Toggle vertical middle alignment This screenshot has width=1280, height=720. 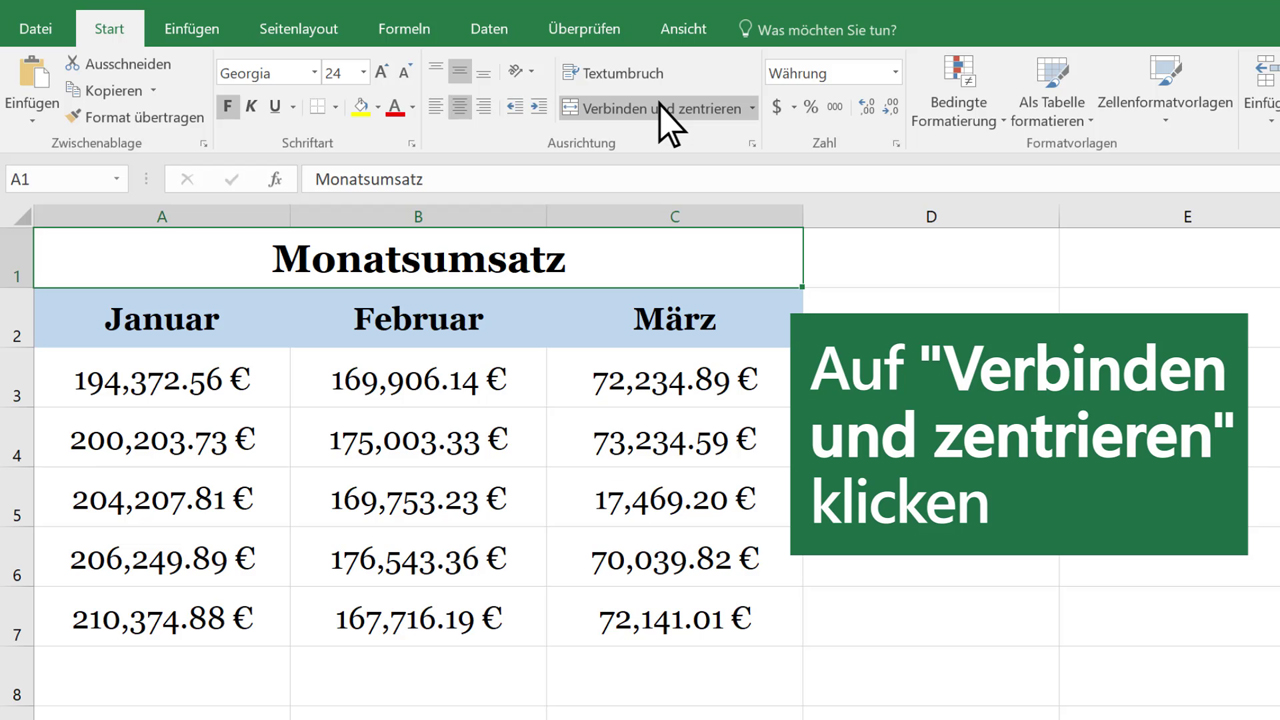(x=460, y=72)
